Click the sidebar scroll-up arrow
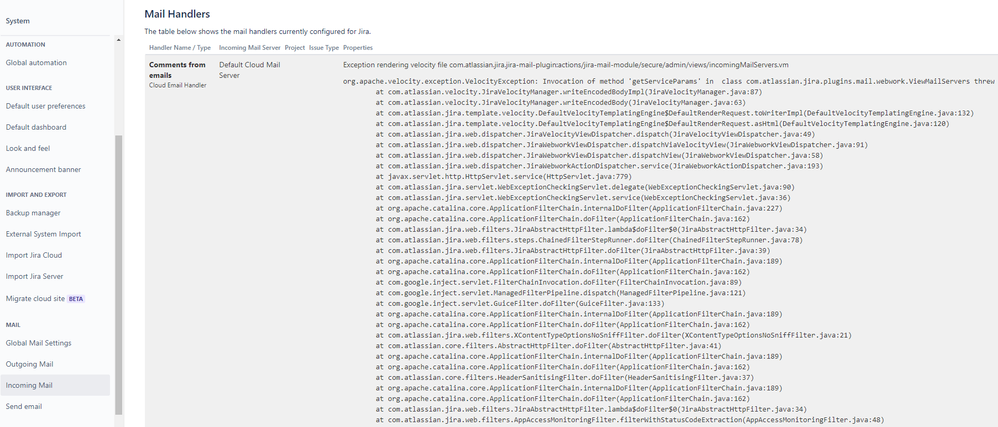This screenshot has height=427, width=998. point(118,40)
